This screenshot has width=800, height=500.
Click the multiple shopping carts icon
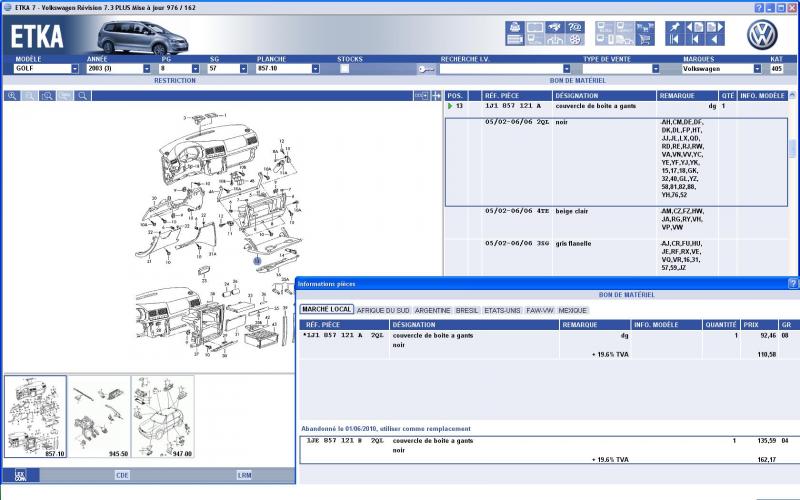[645, 27]
